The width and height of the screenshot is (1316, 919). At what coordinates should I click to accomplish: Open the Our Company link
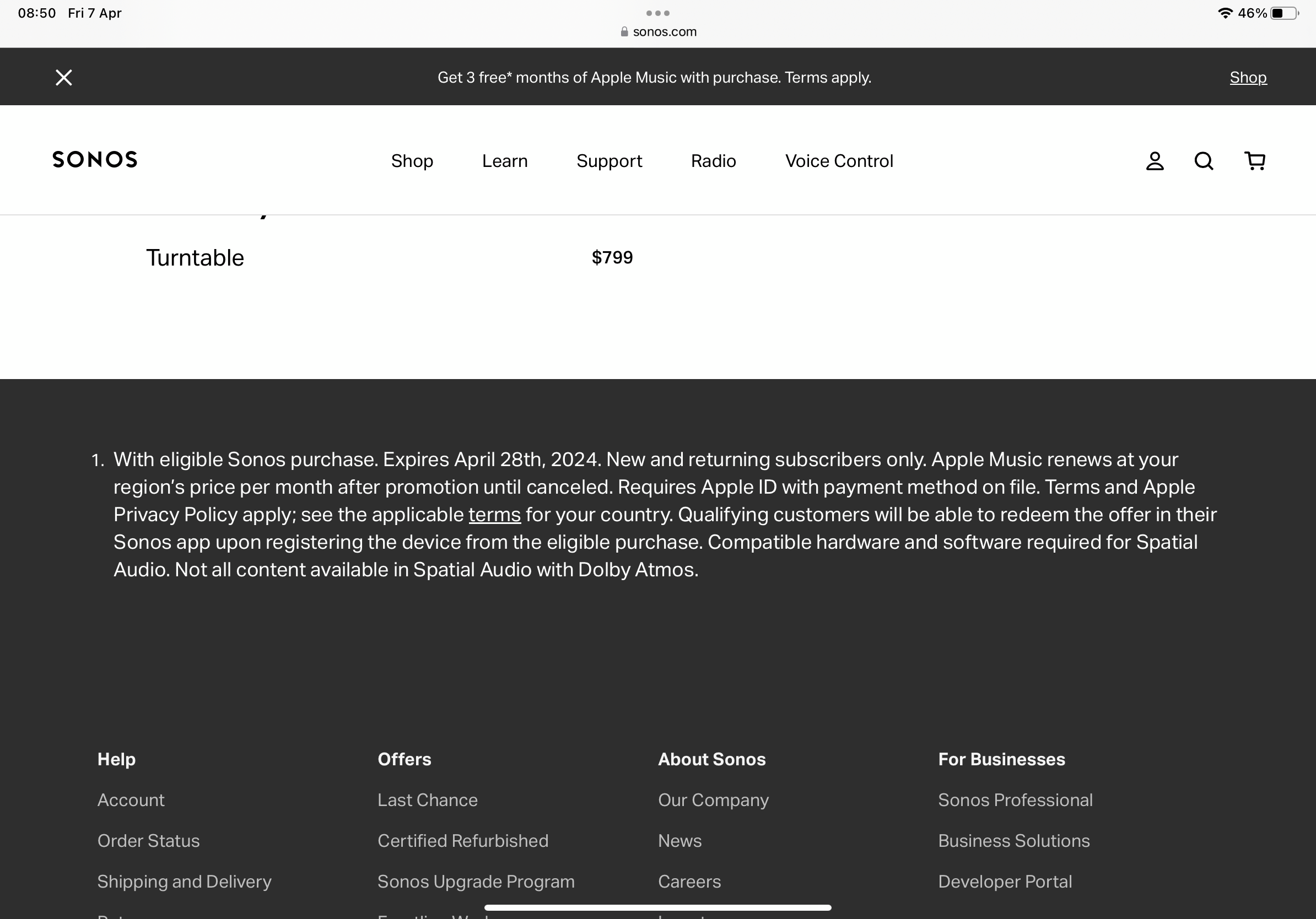(x=713, y=800)
